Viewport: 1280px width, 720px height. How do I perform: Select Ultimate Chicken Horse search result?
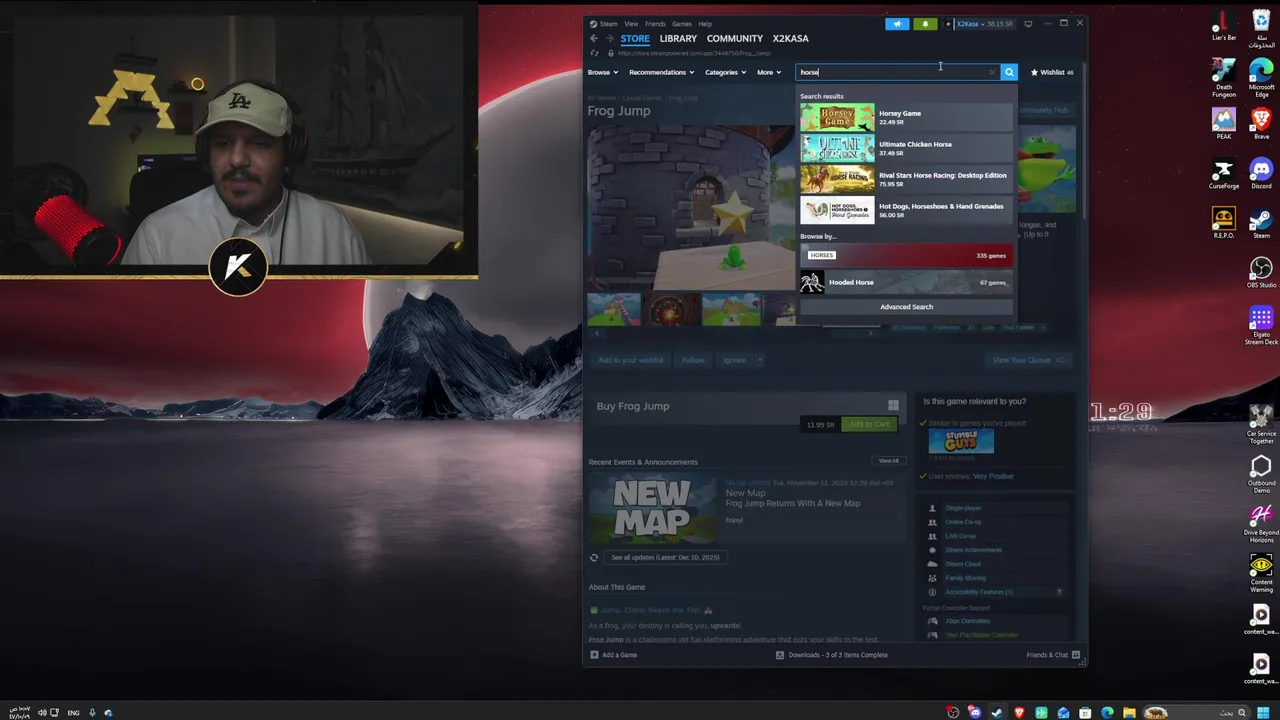pos(906,148)
